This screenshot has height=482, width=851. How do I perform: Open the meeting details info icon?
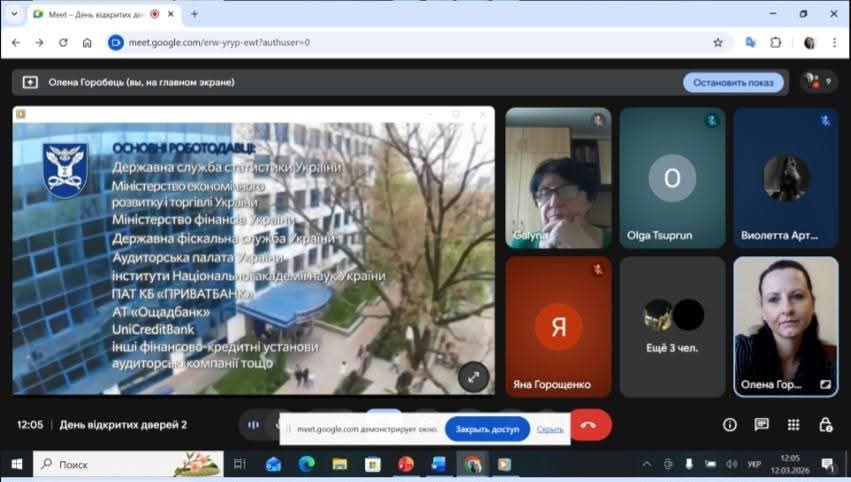[730, 425]
